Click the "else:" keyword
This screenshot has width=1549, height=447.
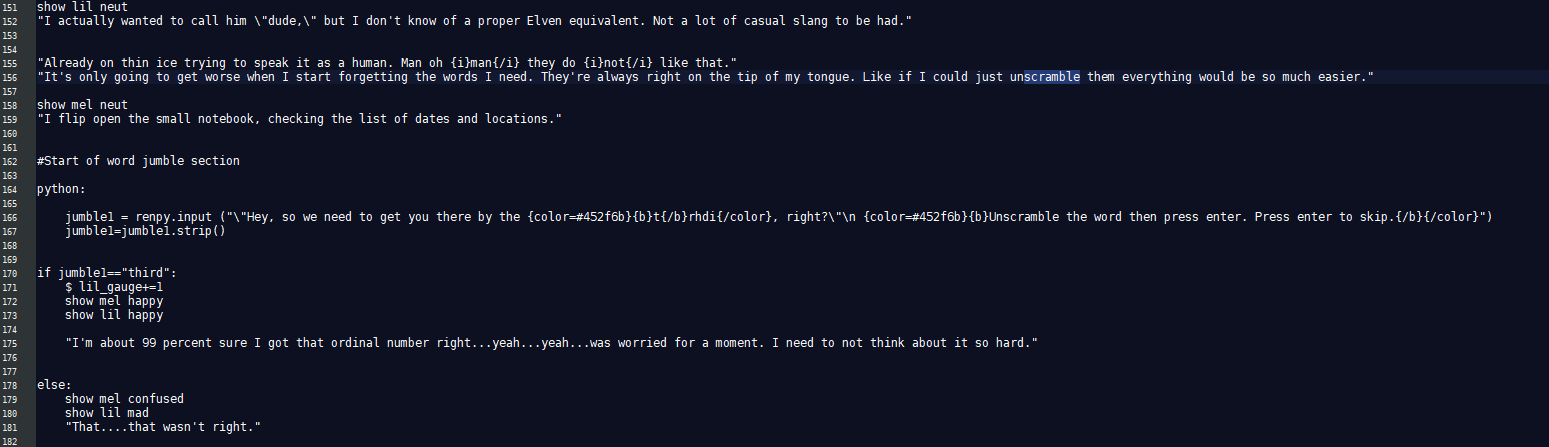coord(55,384)
